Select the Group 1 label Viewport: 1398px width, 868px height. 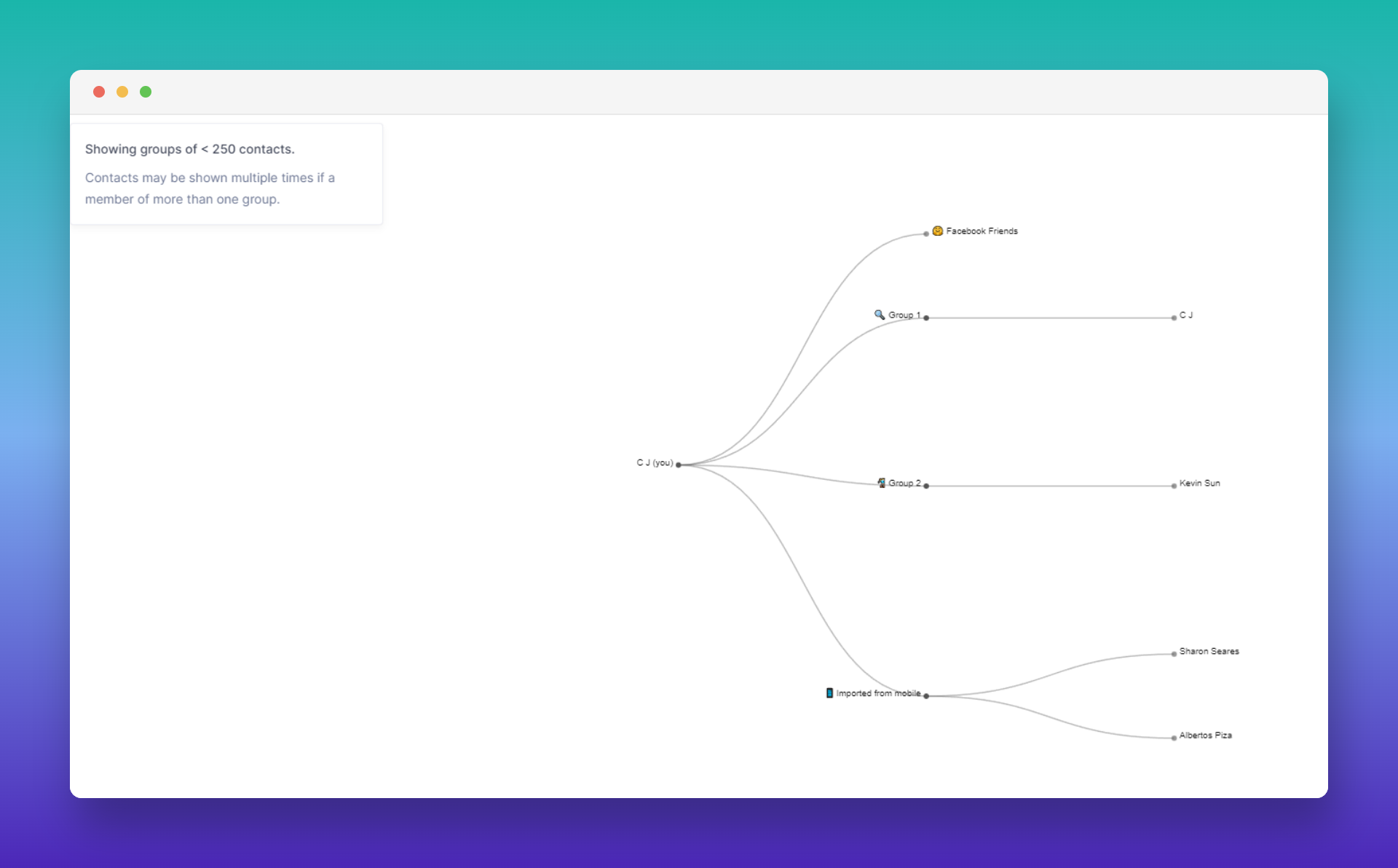pyautogui.click(x=904, y=315)
